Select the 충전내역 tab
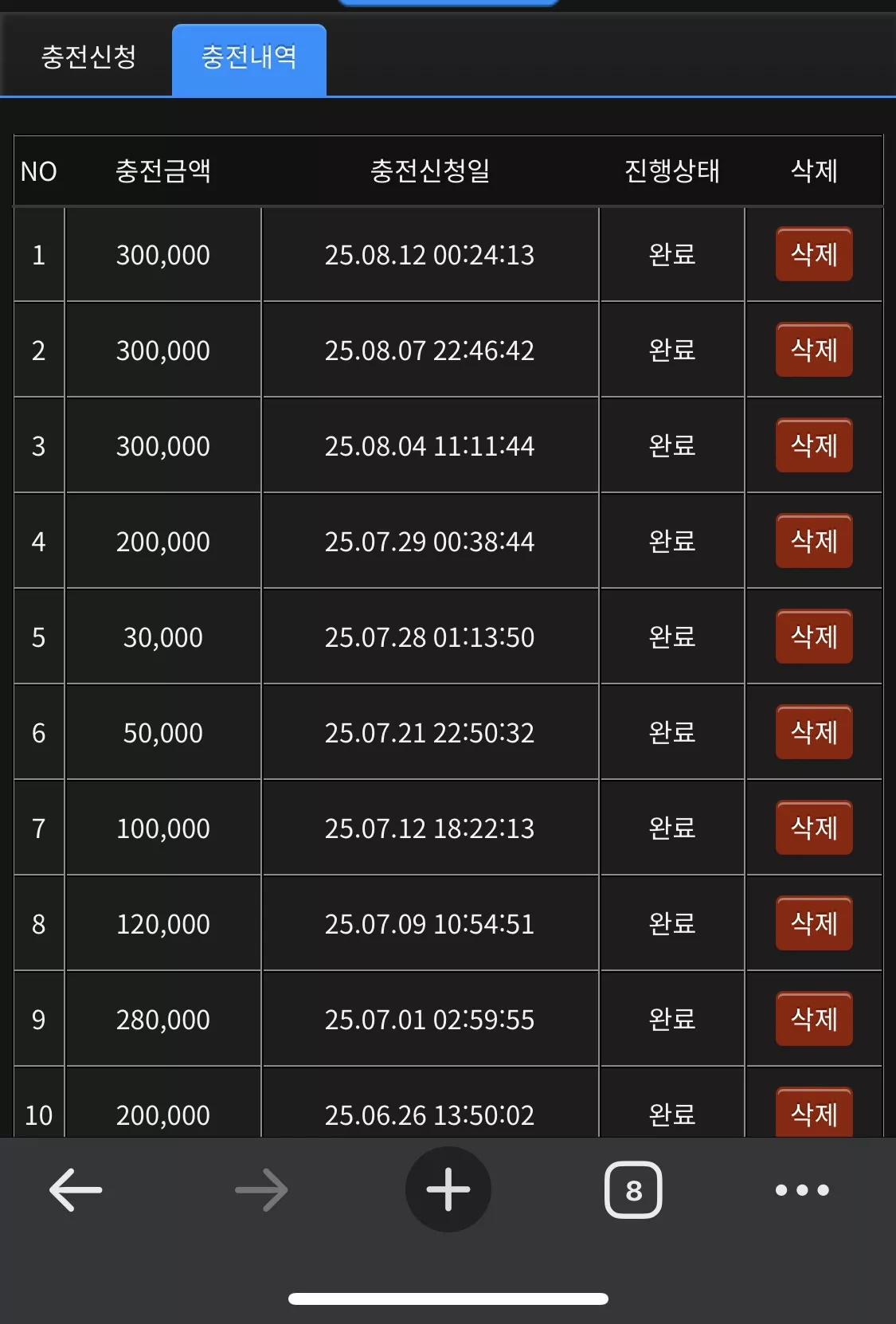This screenshot has width=896, height=1324. click(249, 58)
